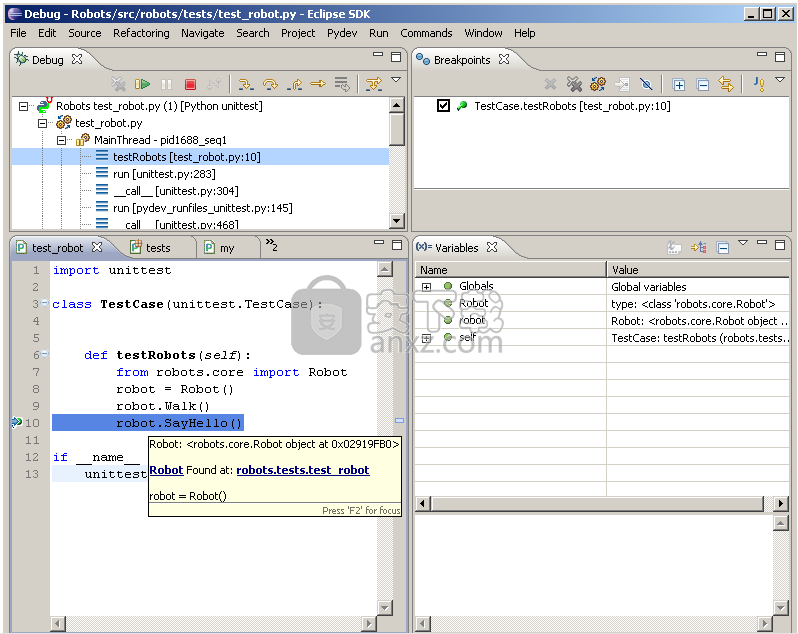The image size is (798, 634).
Task: Close the test_robot editor tab
Action: tap(97, 247)
